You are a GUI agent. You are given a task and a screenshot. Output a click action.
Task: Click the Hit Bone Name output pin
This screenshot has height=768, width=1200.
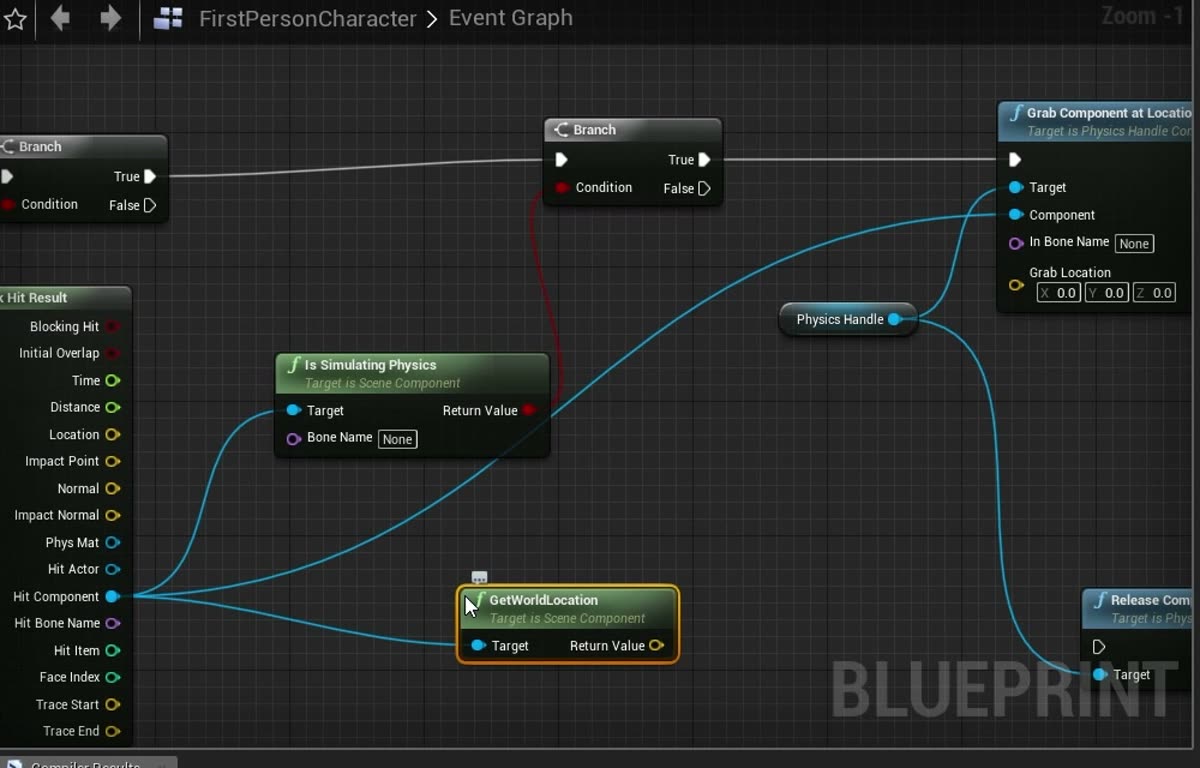pyautogui.click(x=112, y=623)
